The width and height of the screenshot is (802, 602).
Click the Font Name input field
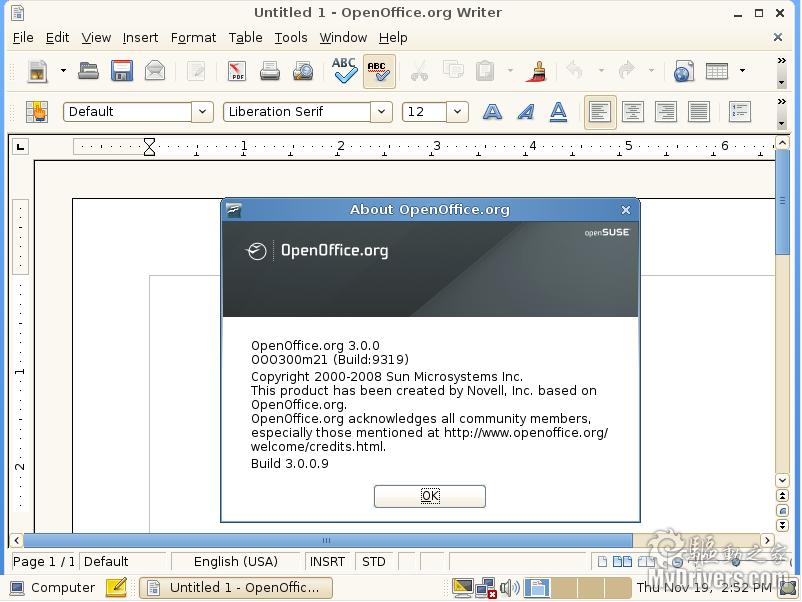tap(297, 112)
